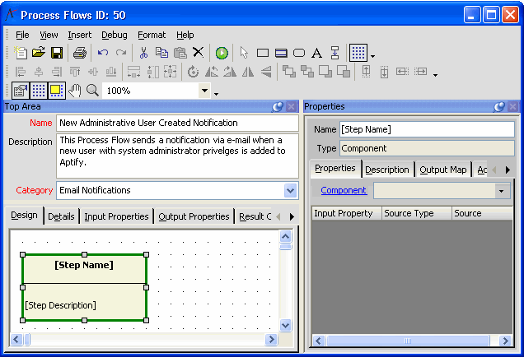Open the Debug menu
This screenshot has width=527, height=360.
(114, 35)
